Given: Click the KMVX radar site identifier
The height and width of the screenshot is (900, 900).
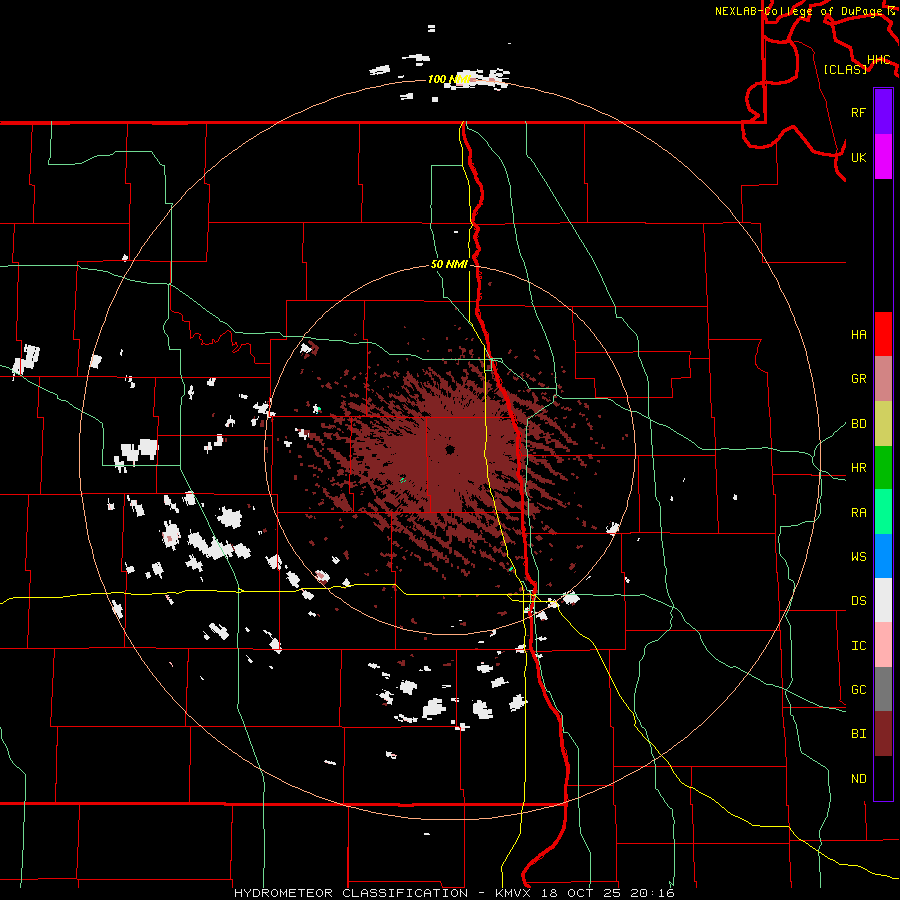Looking at the screenshot, I should [514, 893].
